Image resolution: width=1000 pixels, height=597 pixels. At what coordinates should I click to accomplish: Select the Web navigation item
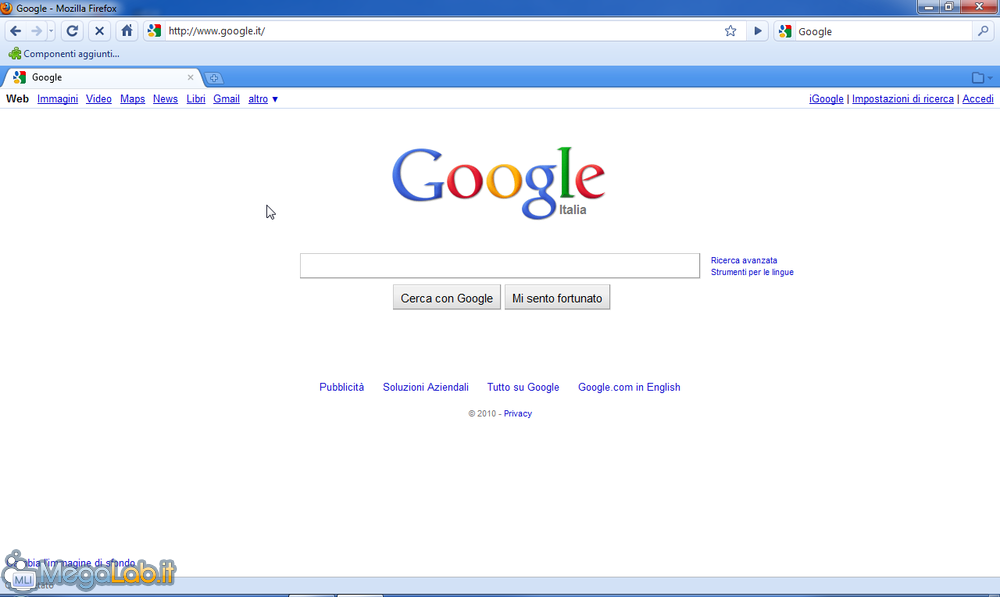point(17,99)
